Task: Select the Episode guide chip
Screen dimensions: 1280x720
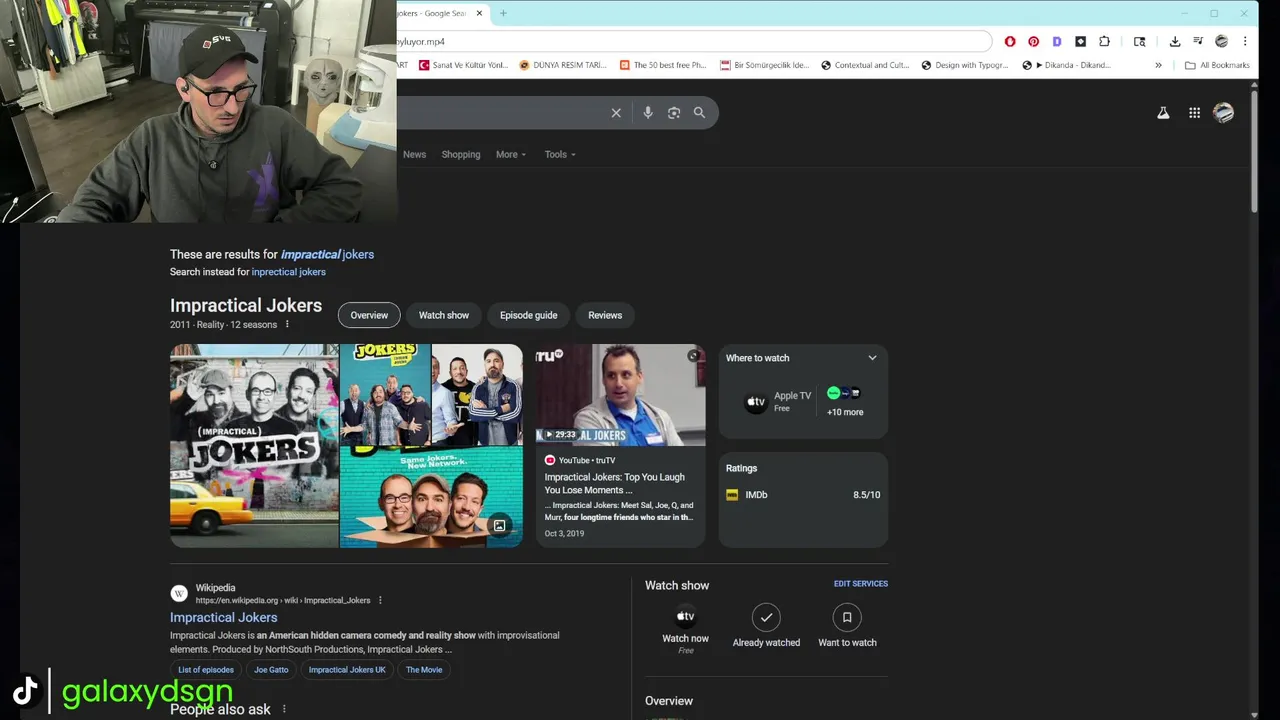Action: pos(529,315)
